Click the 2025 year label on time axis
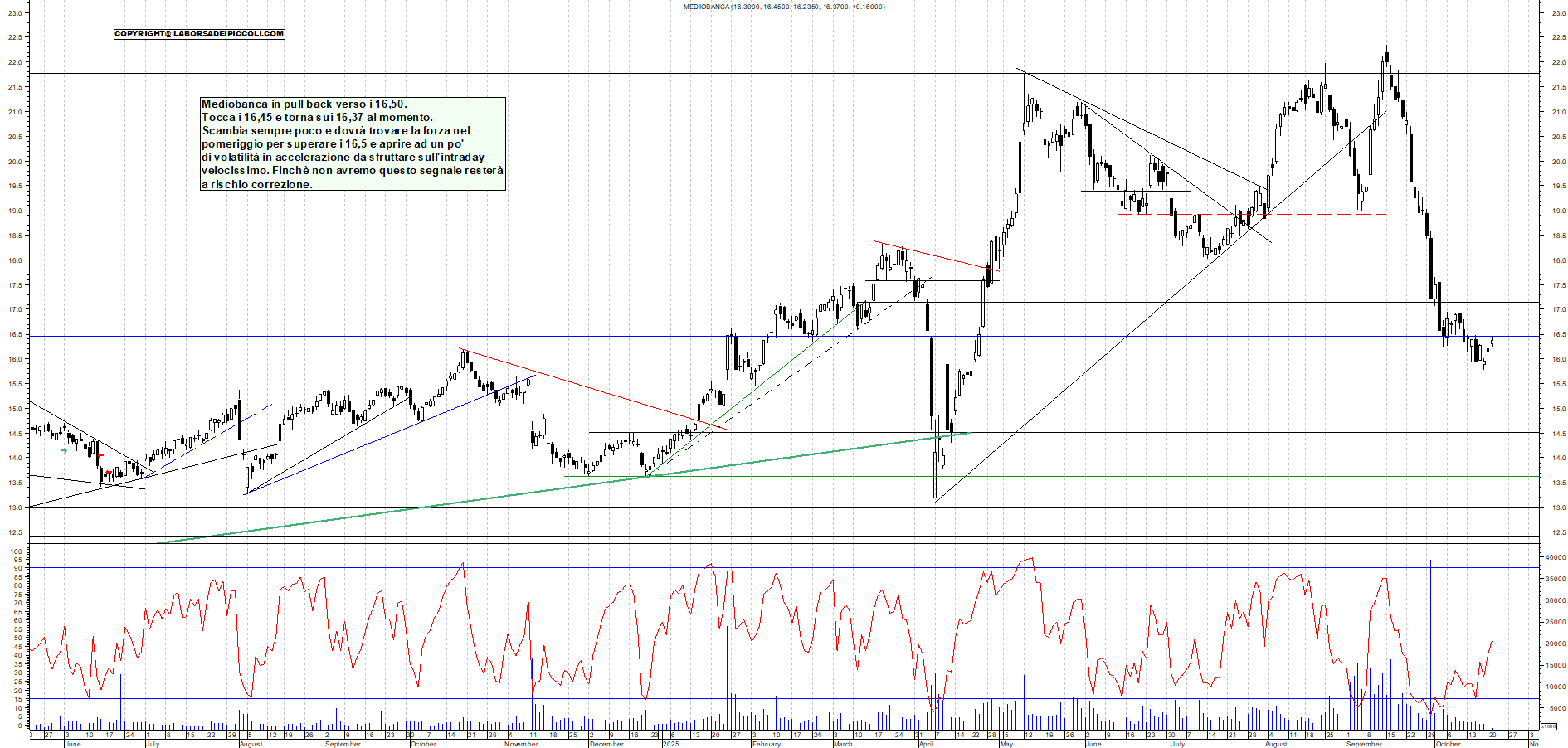Viewport: 1568px width, 748px height. tap(670, 744)
